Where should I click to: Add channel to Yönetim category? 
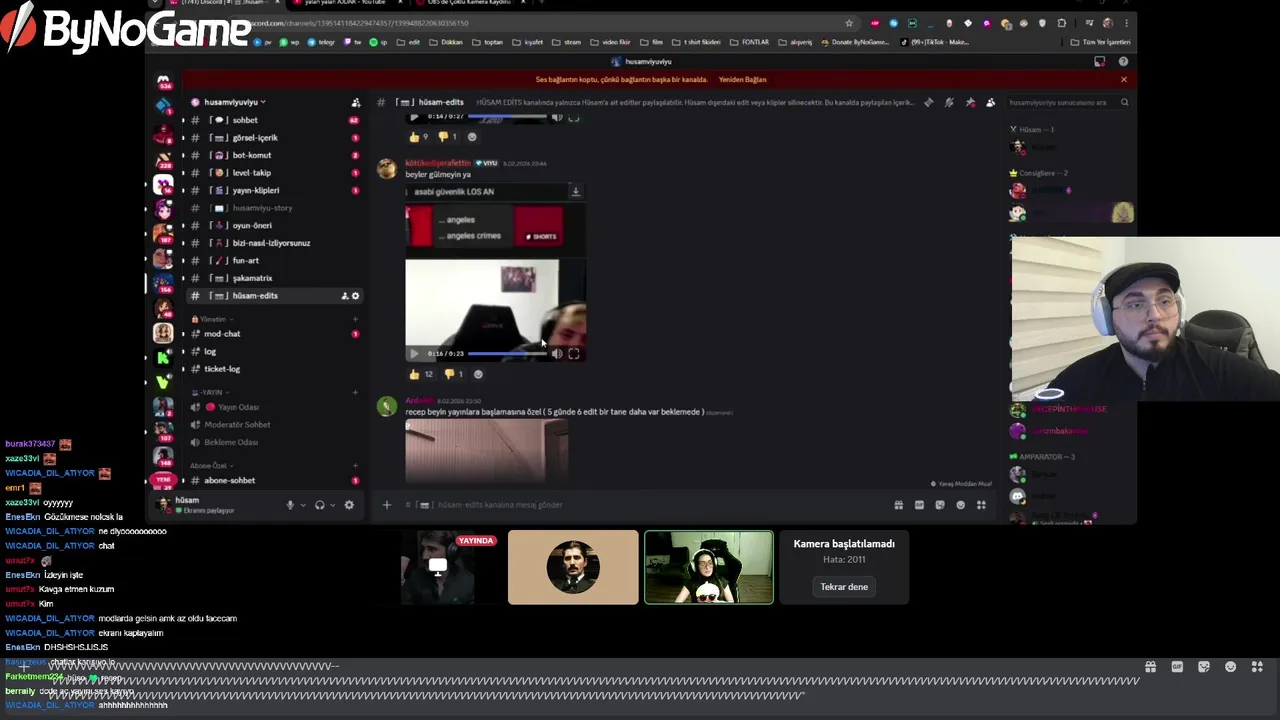[x=355, y=319]
